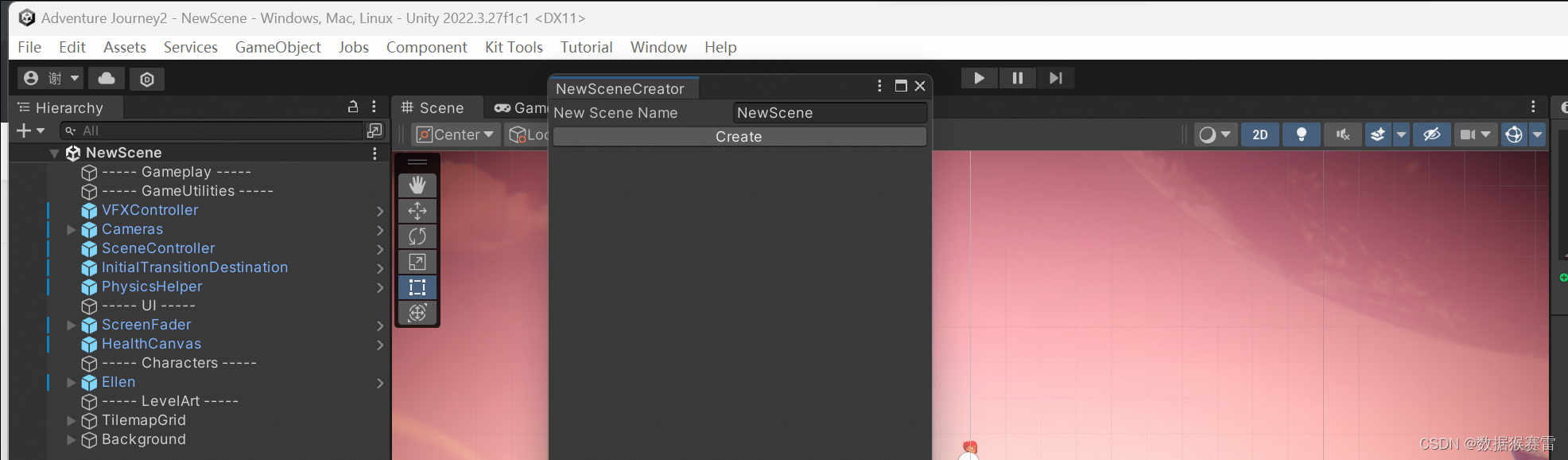Expand the TilemapGrid object
The width and height of the screenshot is (1568, 460).
coord(71,421)
